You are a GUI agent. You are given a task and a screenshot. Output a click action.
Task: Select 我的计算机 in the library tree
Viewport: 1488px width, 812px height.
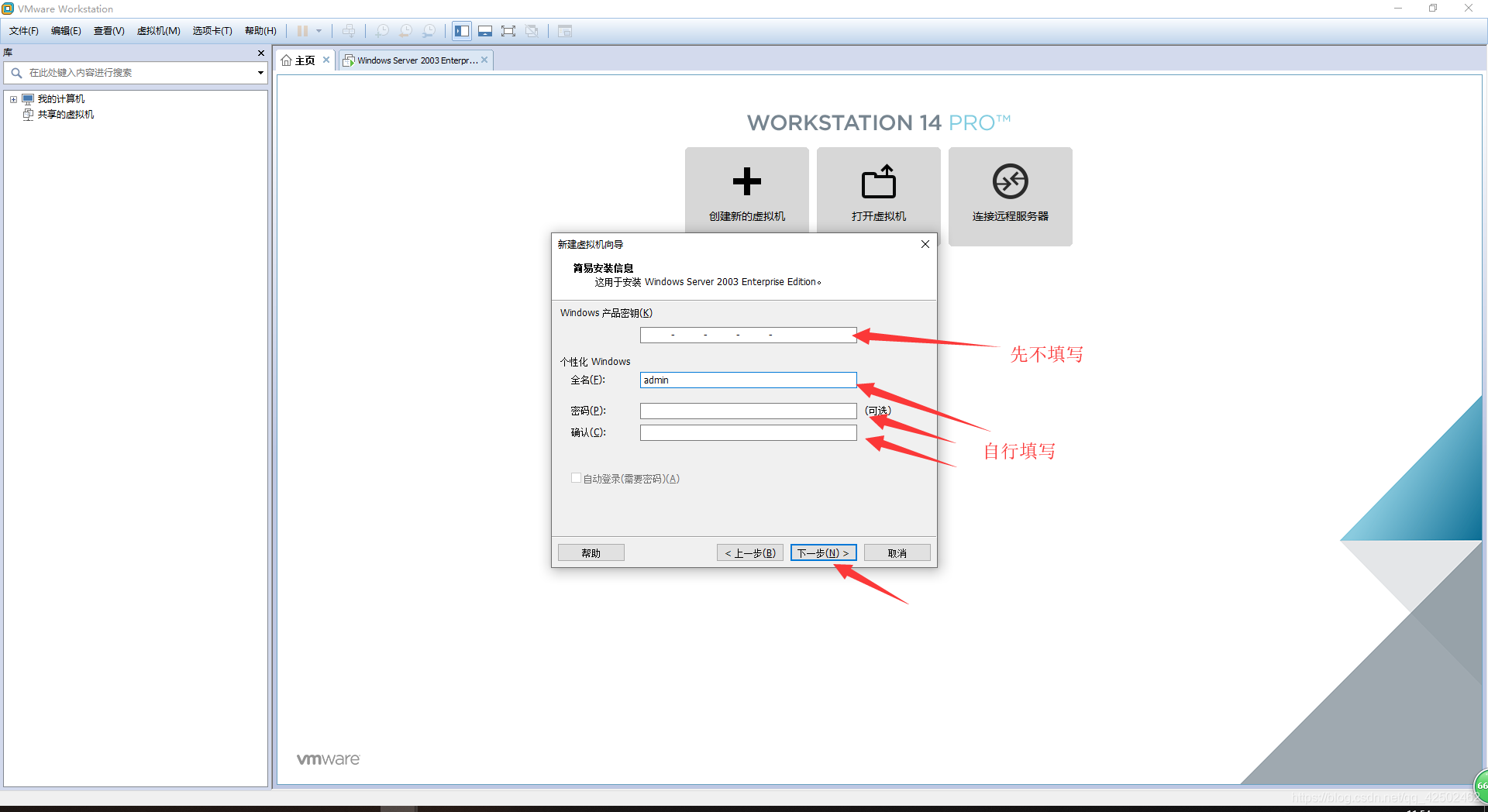coord(61,99)
